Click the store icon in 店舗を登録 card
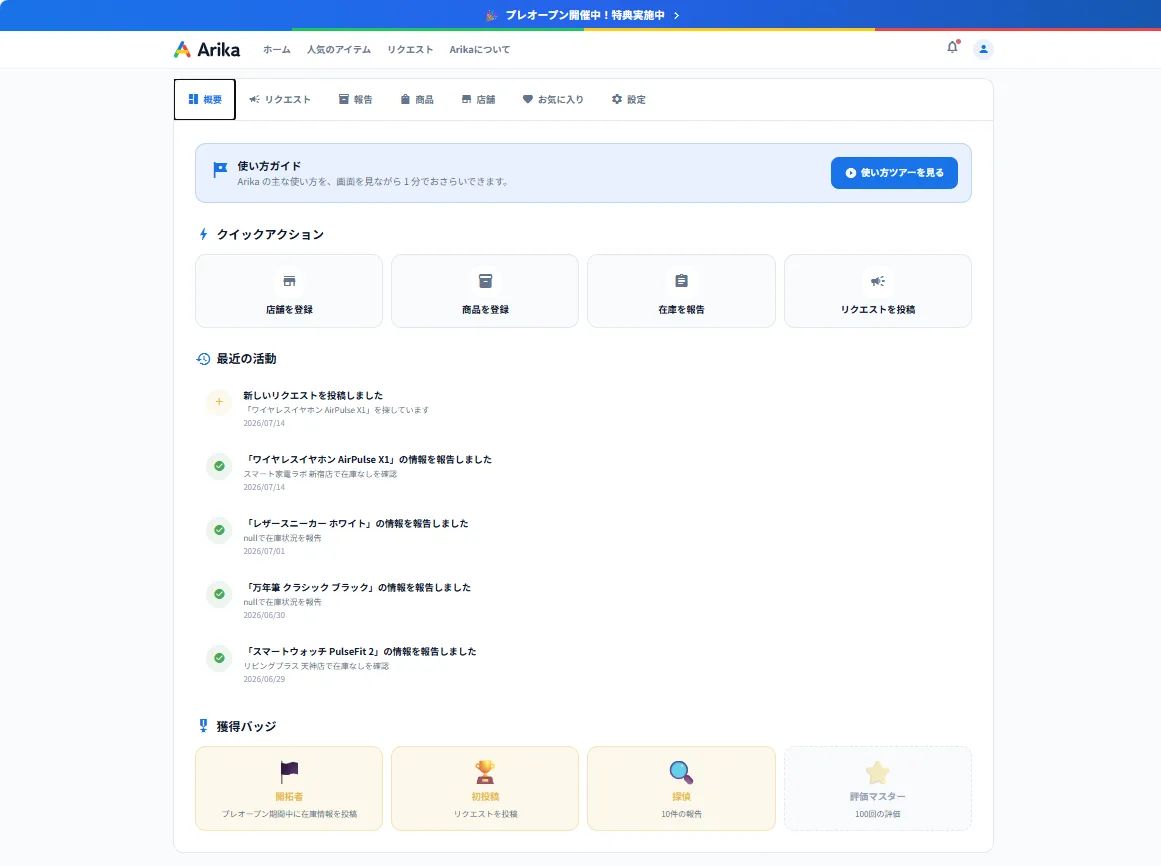 coord(290,281)
